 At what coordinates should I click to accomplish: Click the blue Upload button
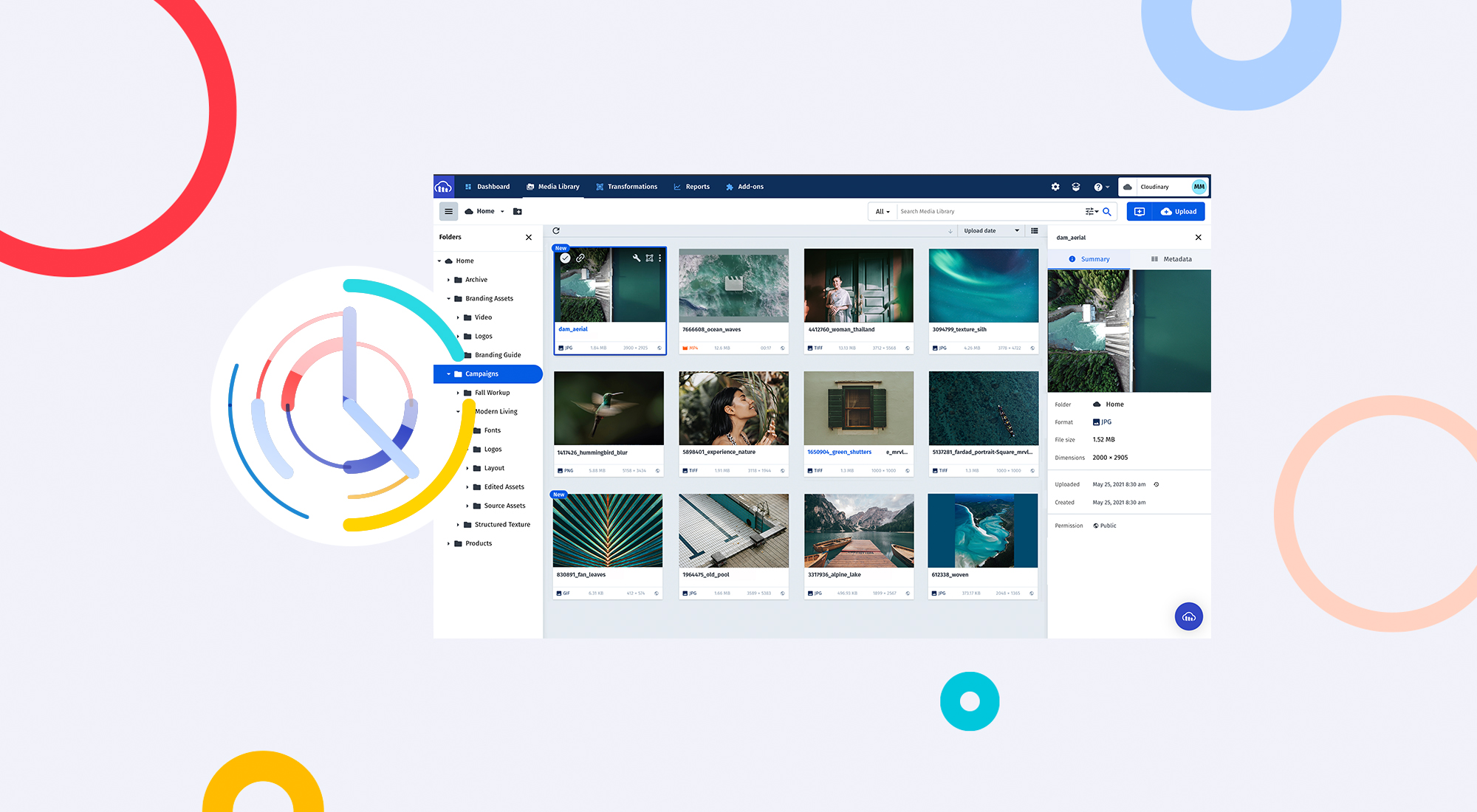pos(1179,211)
